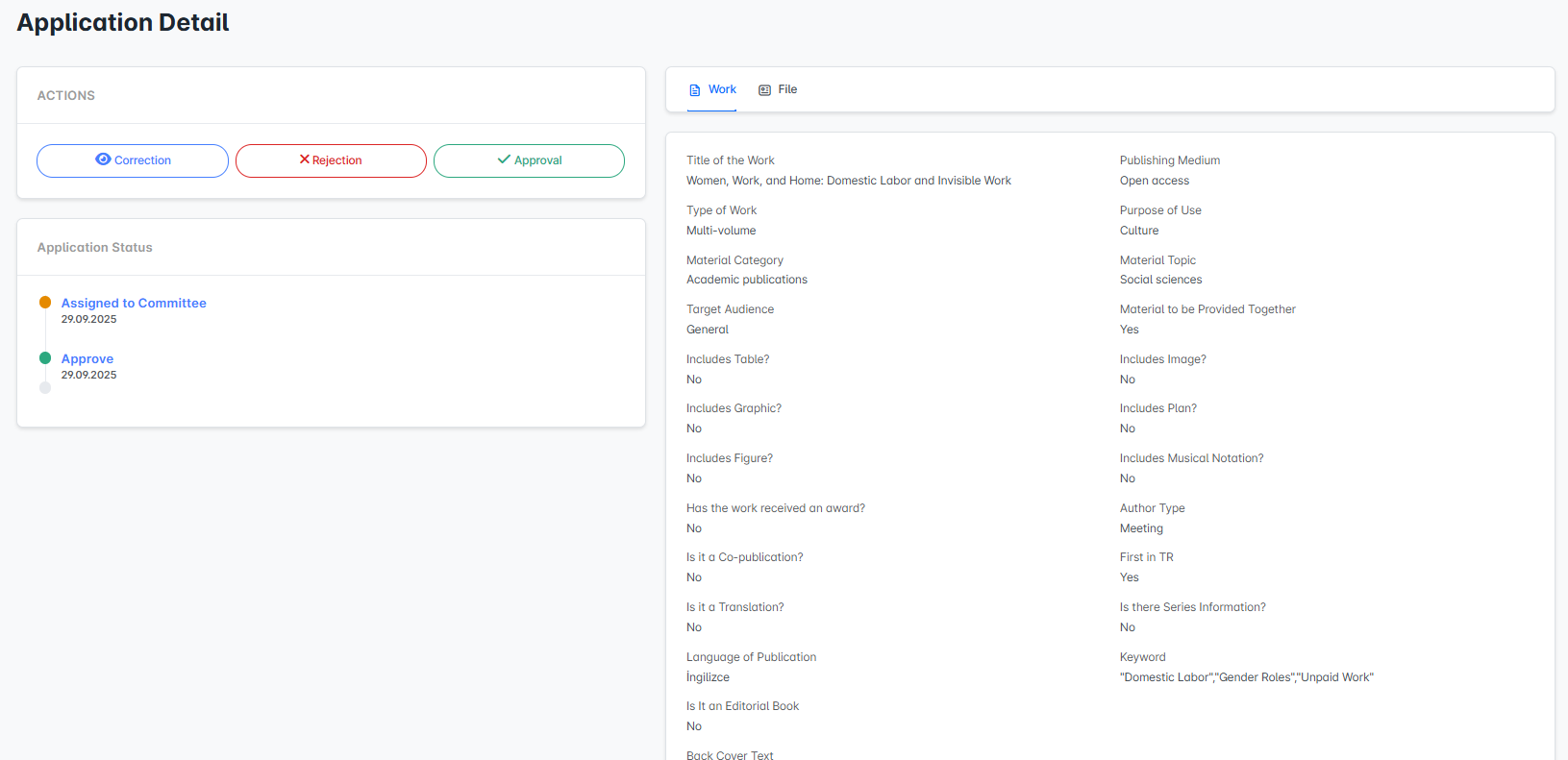
Task: Click the Back Cover Text label
Action: [730, 755]
